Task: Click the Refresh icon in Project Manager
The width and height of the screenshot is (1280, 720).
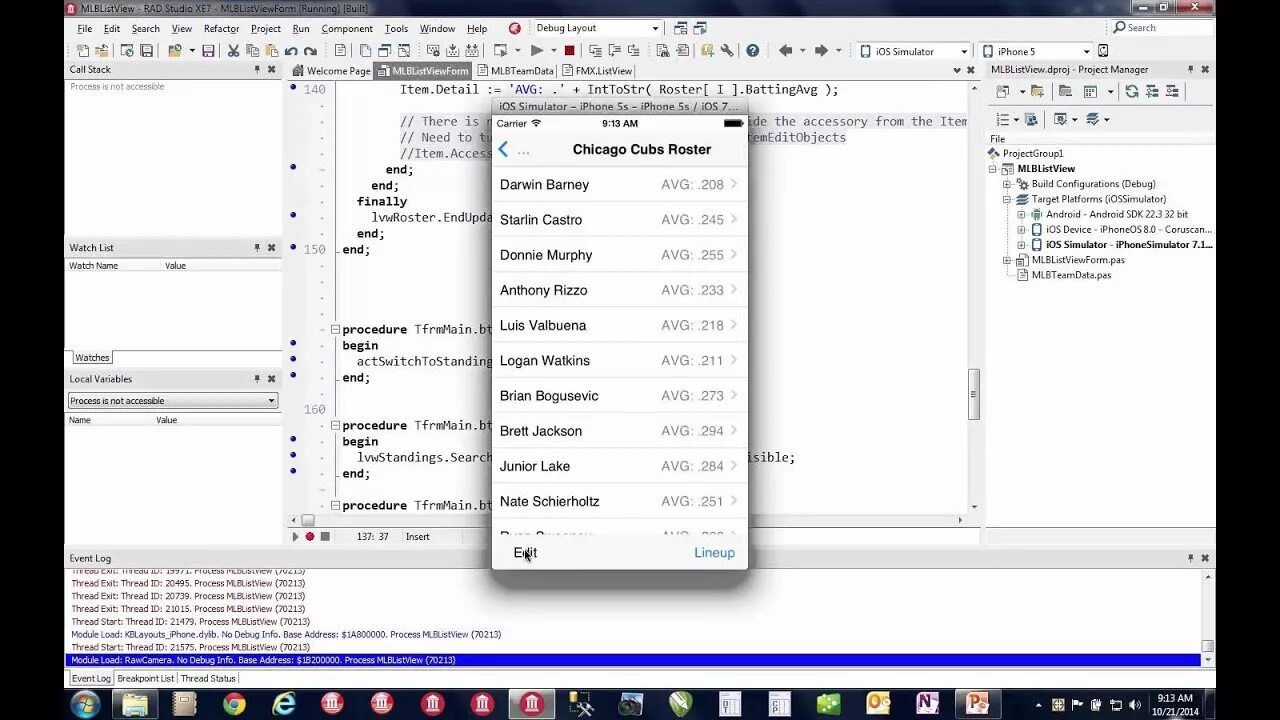Action: [x=1132, y=91]
